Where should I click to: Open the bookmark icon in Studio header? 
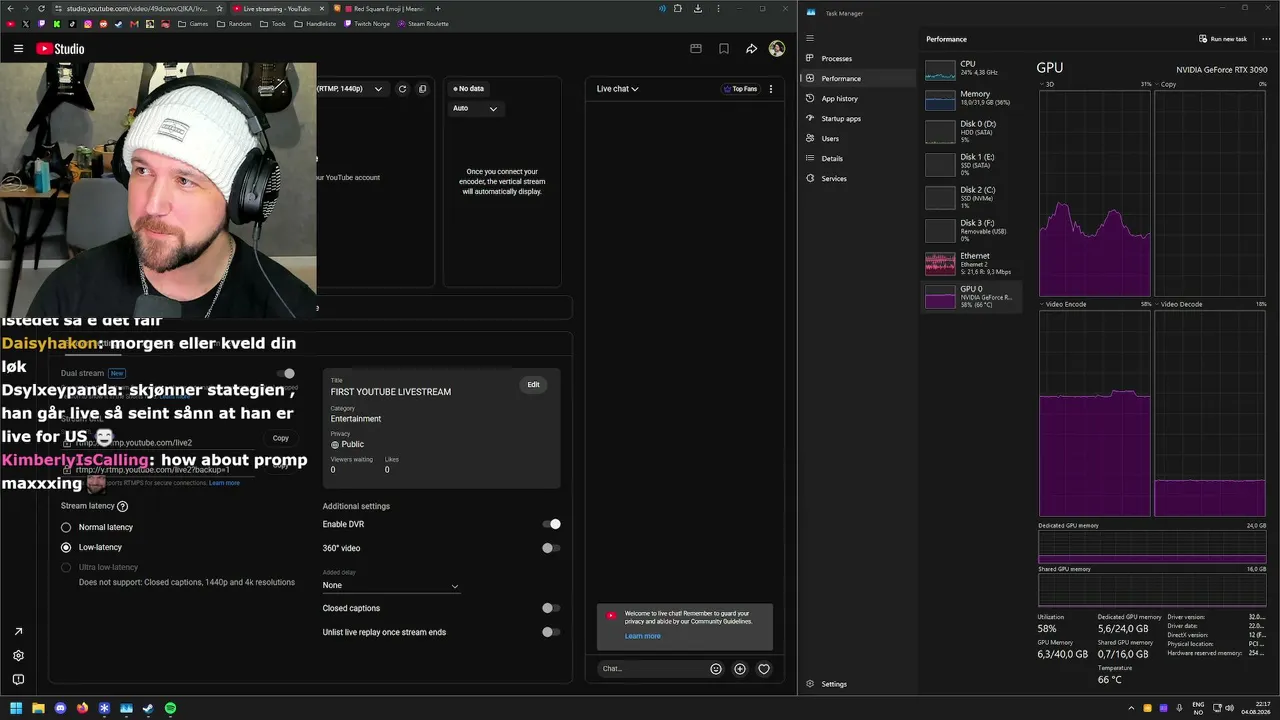724,48
